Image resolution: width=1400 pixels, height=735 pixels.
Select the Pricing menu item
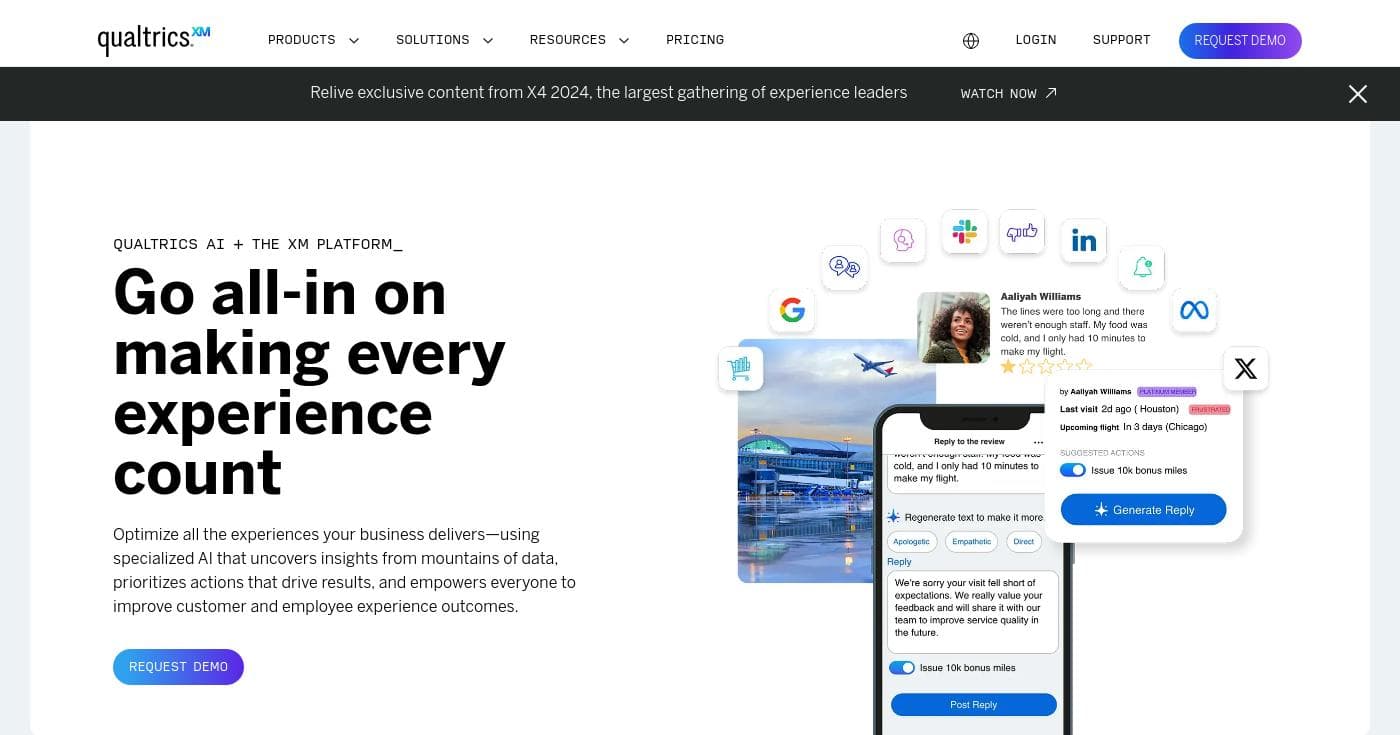[695, 40]
